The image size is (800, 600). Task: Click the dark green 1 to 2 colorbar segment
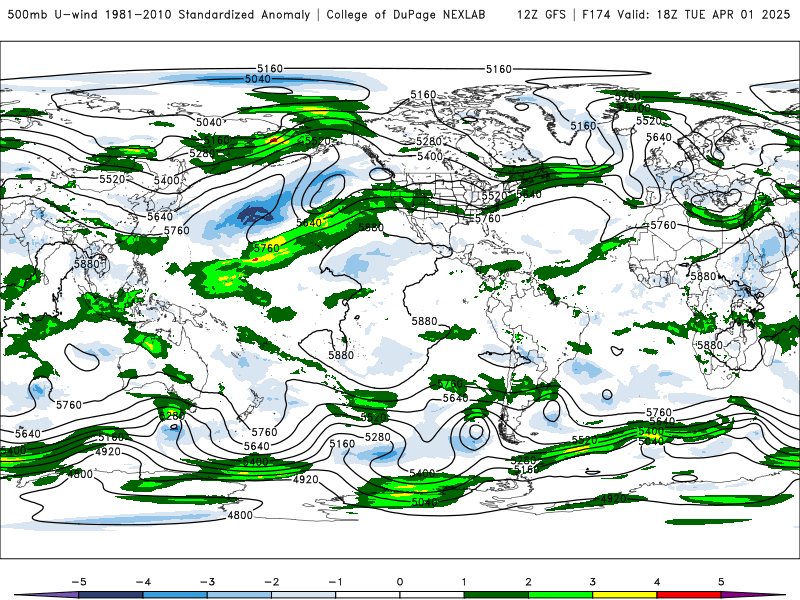tap(496, 595)
